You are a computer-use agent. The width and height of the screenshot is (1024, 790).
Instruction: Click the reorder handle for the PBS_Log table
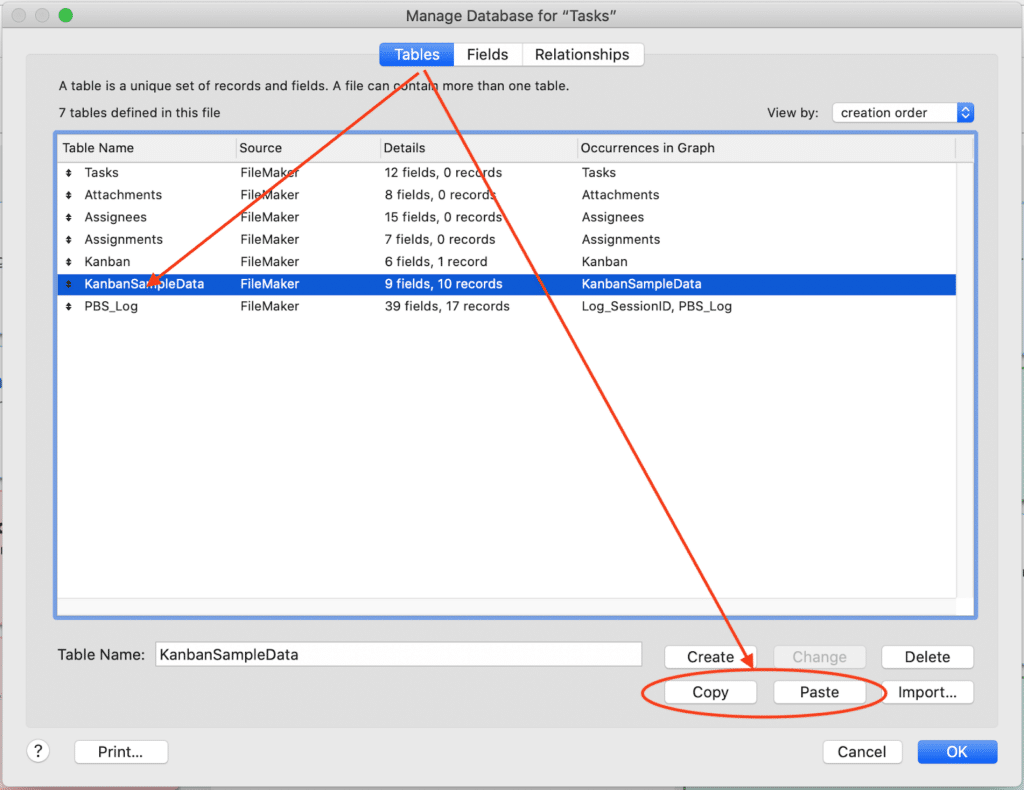(x=69, y=306)
